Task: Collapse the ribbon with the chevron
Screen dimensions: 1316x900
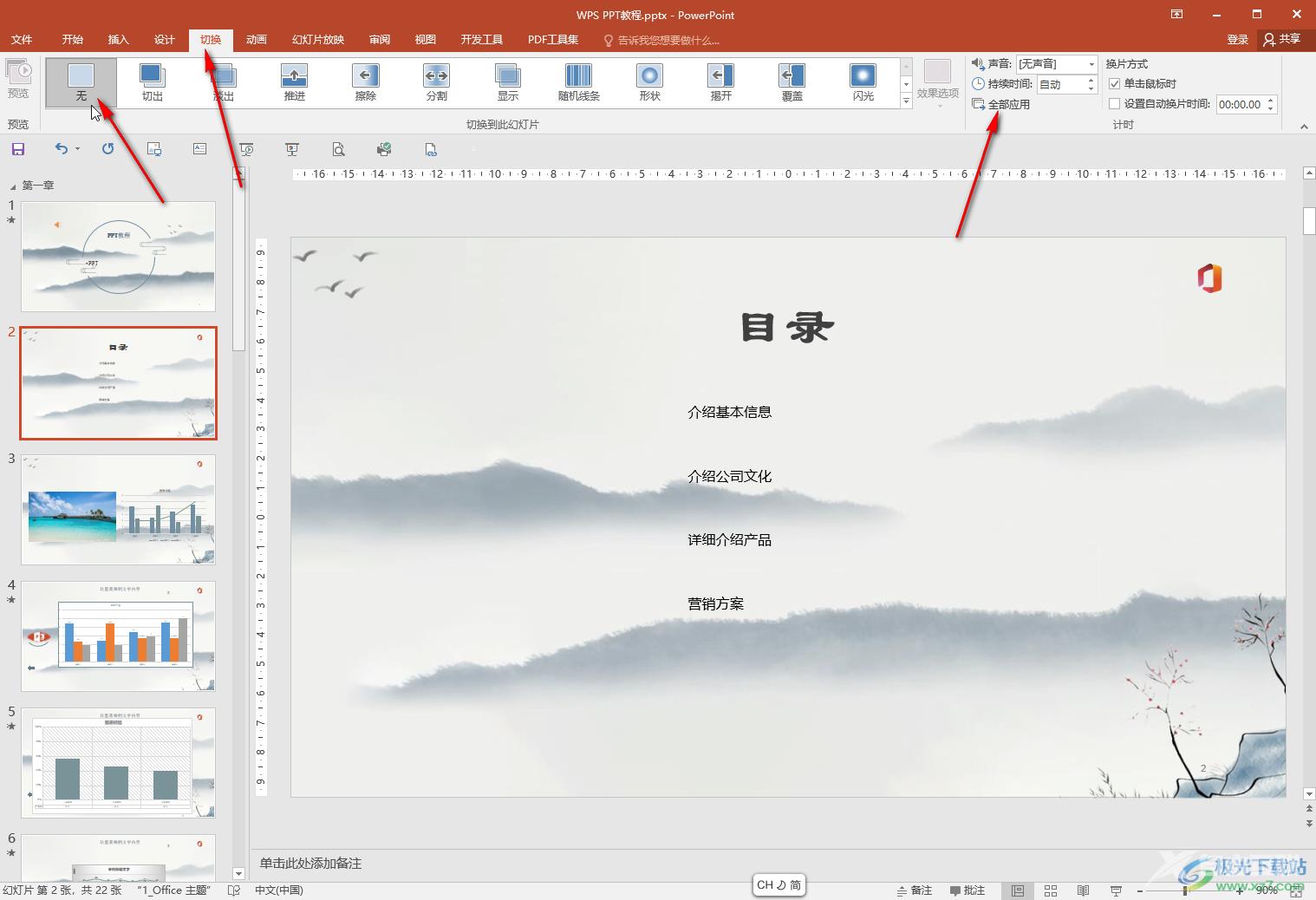Action: [1304, 127]
